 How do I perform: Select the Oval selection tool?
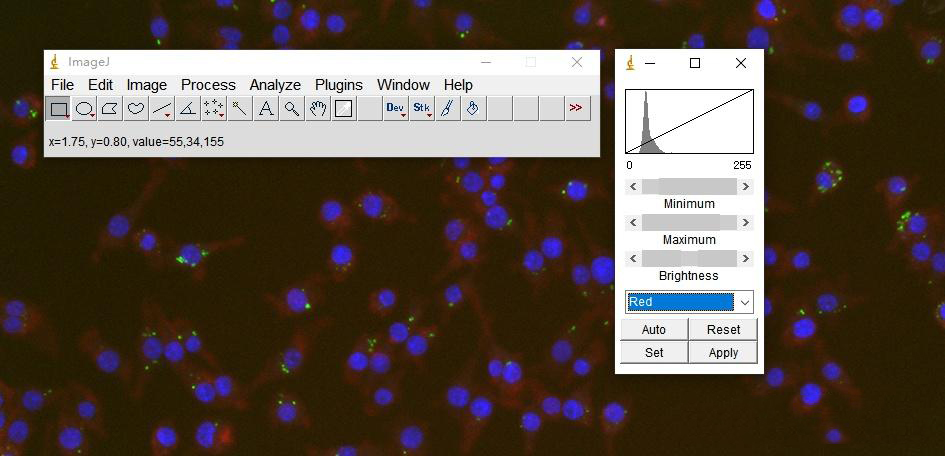85,109
